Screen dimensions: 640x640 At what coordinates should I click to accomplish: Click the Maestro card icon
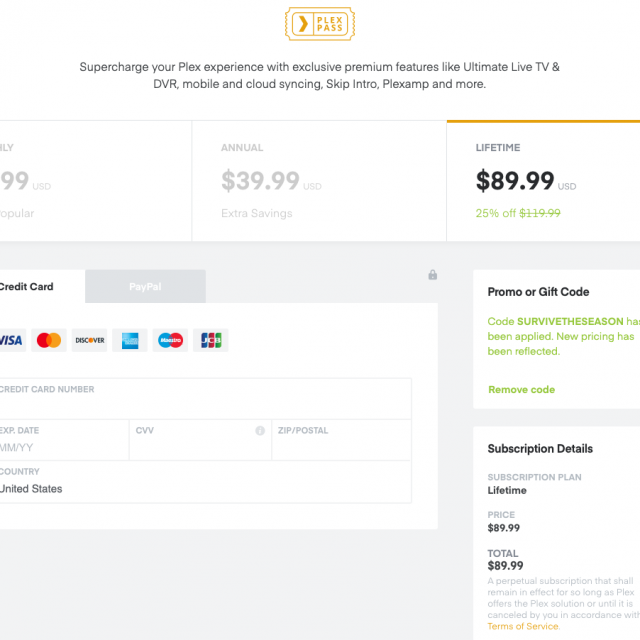coord(171,340)
